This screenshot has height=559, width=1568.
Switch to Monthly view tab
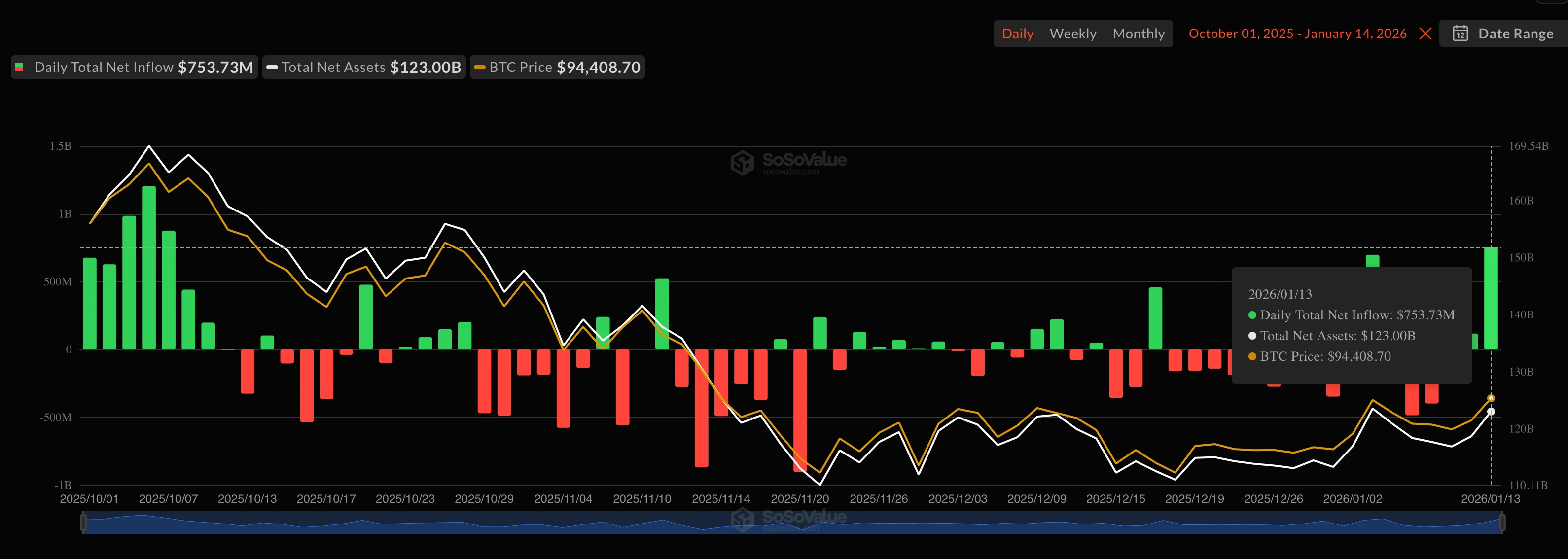(1138, 34)
